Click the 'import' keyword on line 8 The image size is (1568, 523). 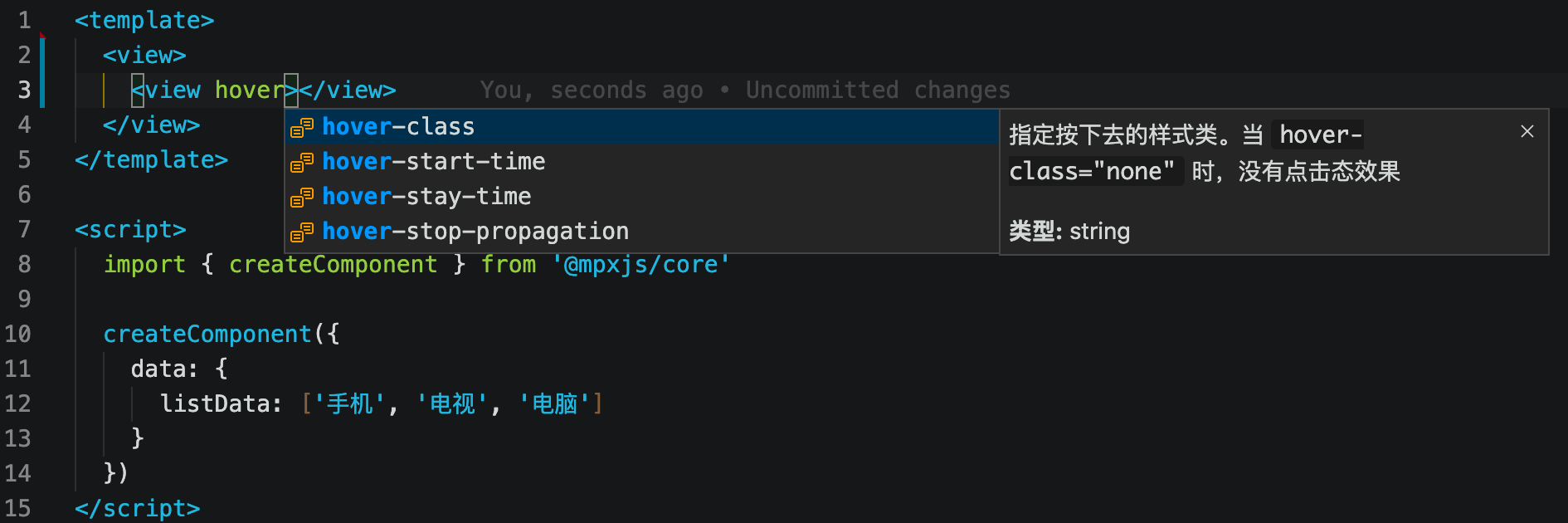(144, 264)
